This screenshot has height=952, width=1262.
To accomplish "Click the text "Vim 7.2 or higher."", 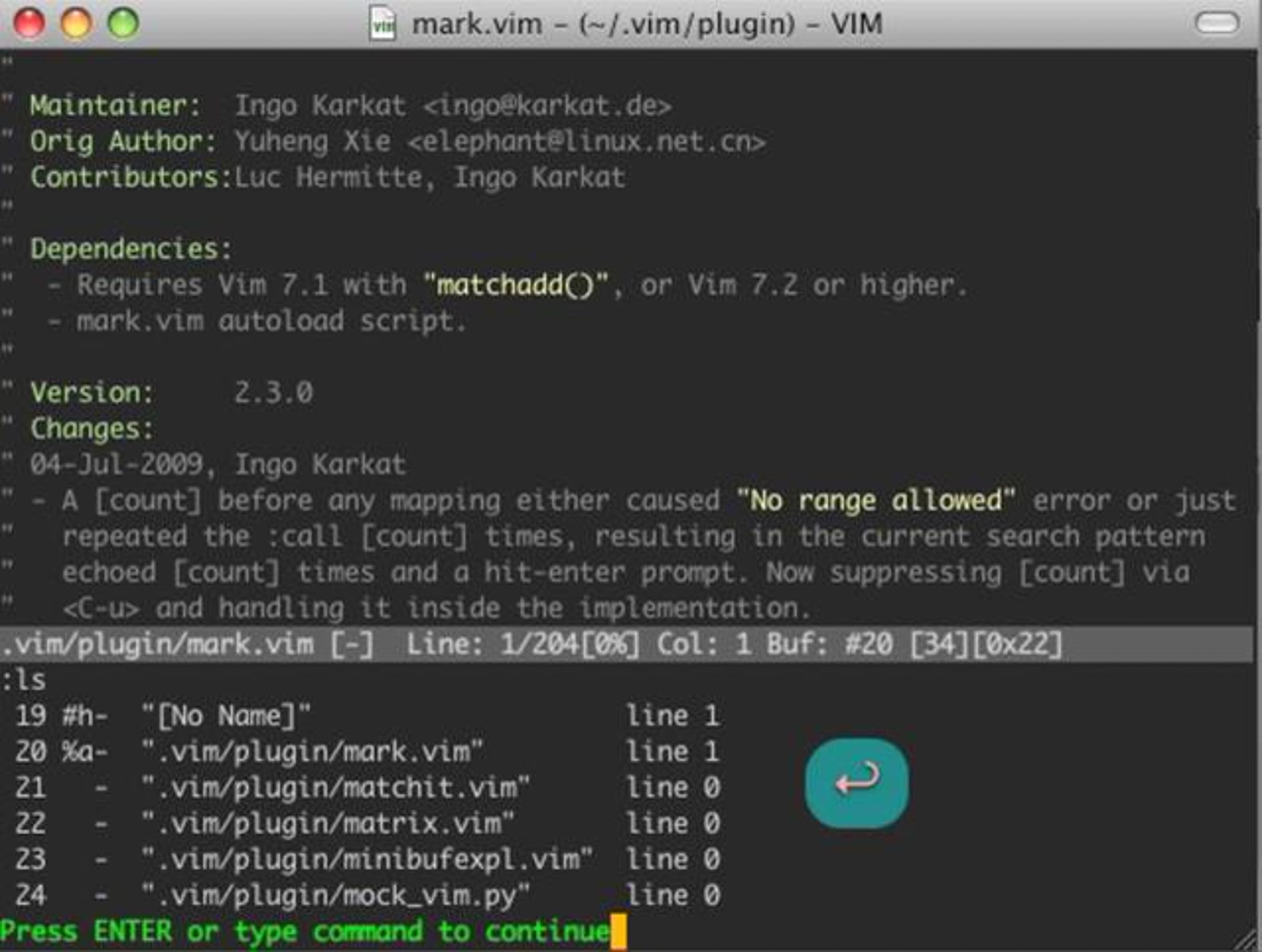I will [x=827, y=284].
